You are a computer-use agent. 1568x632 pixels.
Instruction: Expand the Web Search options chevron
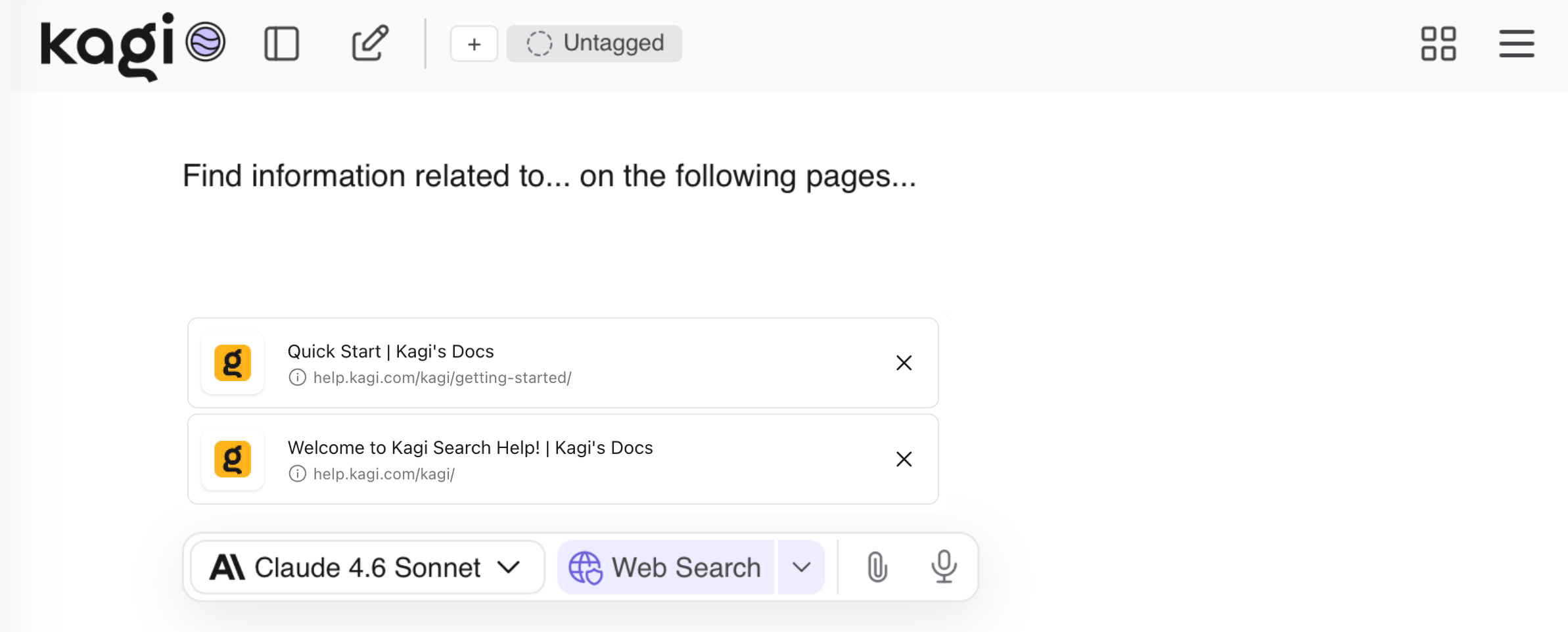tap(801, 567)
